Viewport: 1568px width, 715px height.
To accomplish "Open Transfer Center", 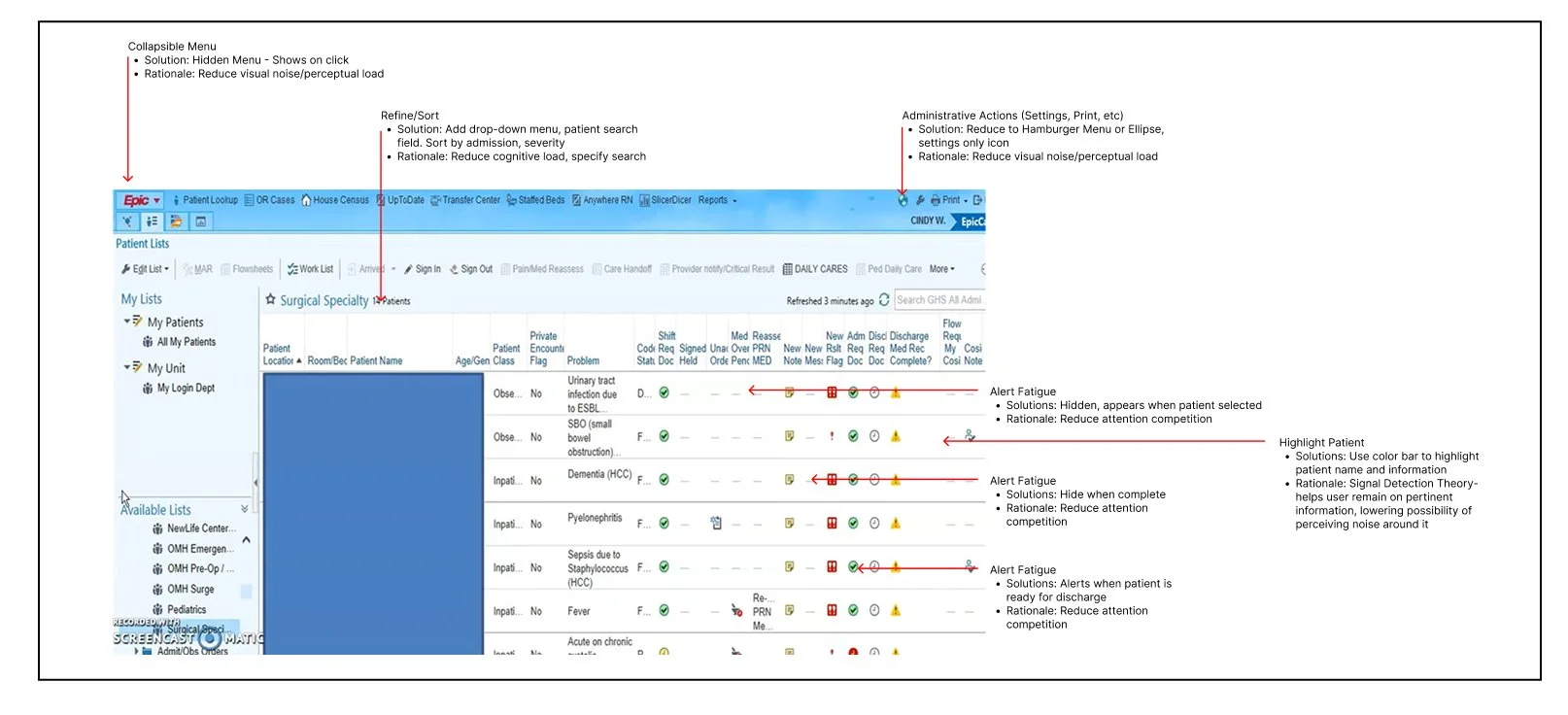I will click(x=465, y=200).
